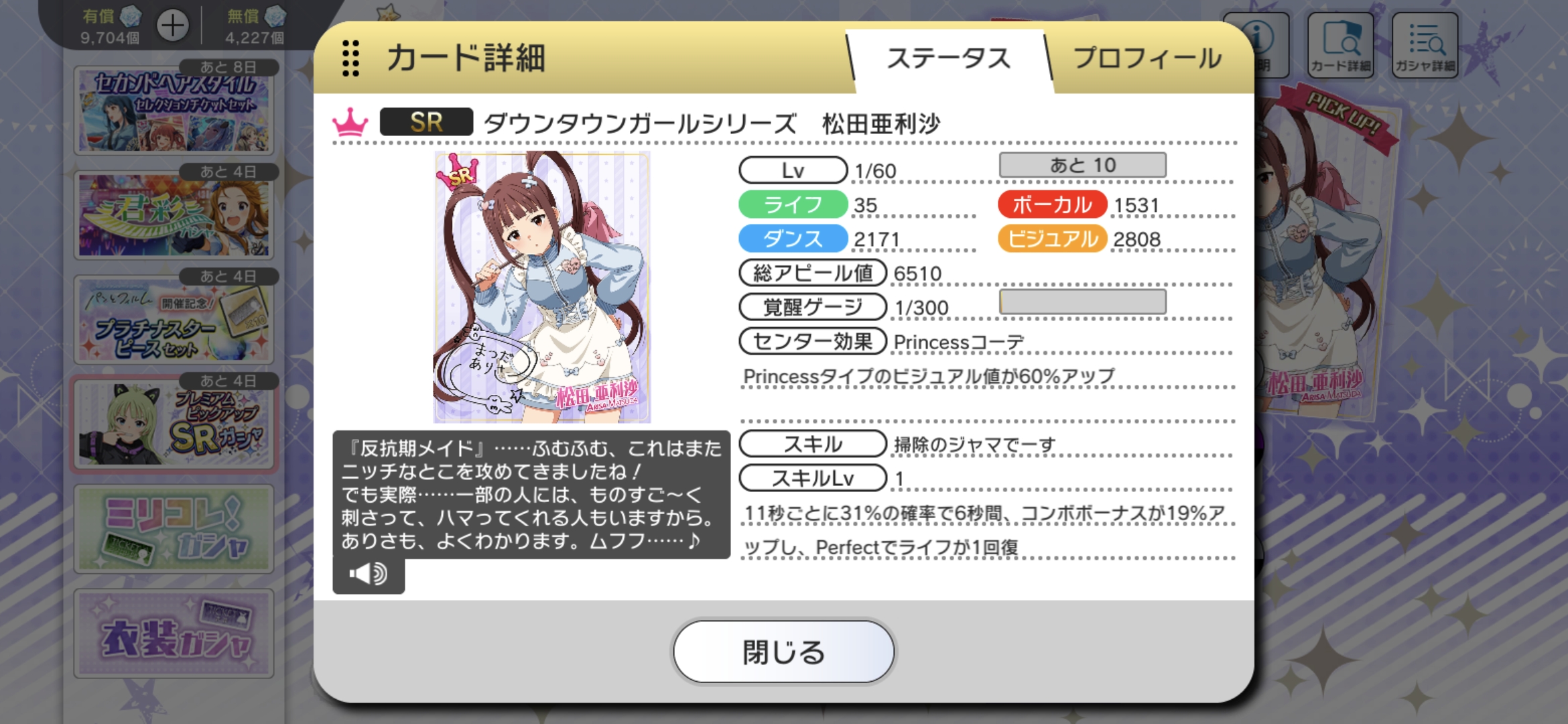Click the 覚醒ゲージ empty progress bar
Screen dimensions: 1568x724
[x=1082, y=302]
